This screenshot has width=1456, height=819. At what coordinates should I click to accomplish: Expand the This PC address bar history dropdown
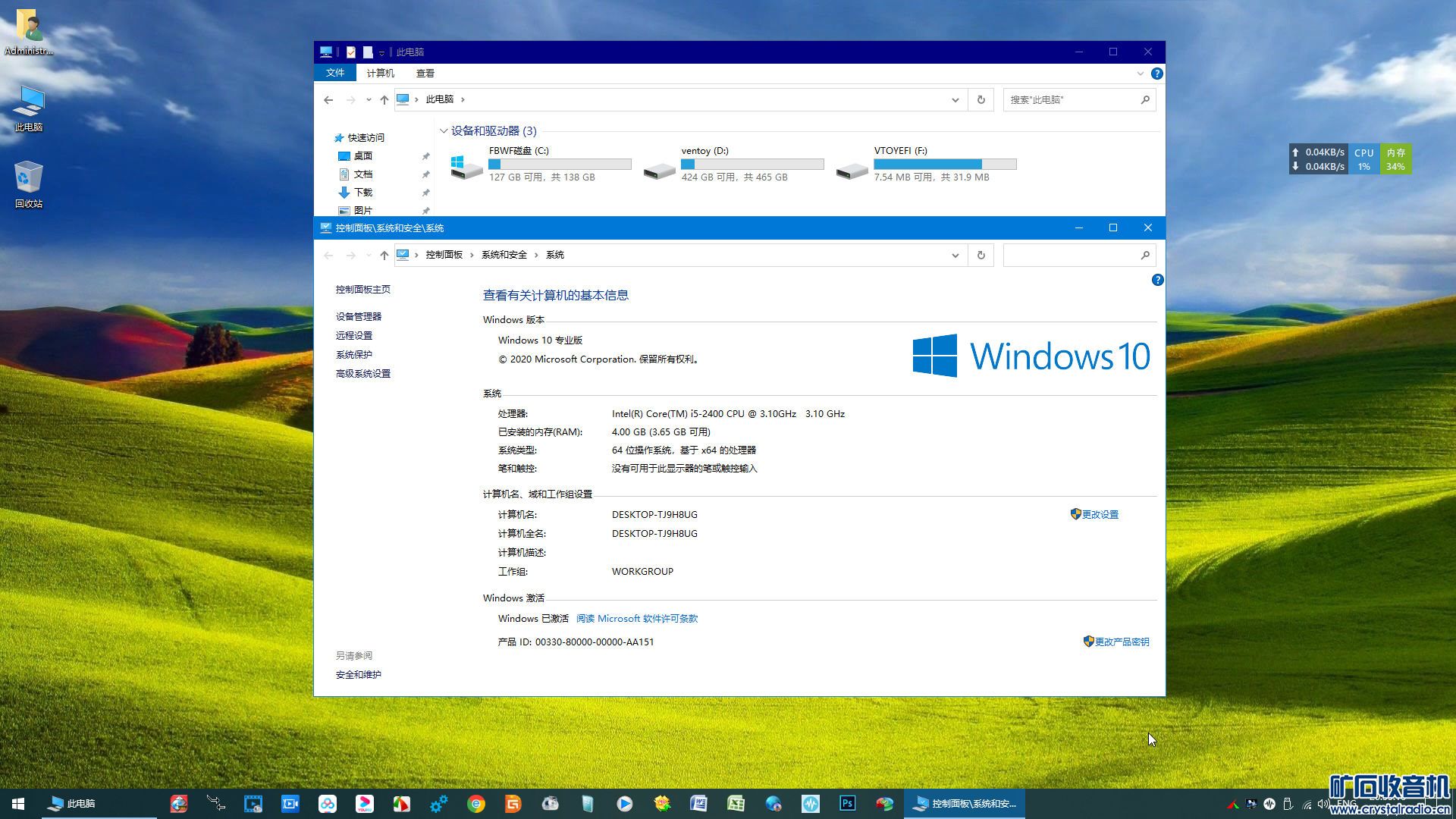click(955, 99)
